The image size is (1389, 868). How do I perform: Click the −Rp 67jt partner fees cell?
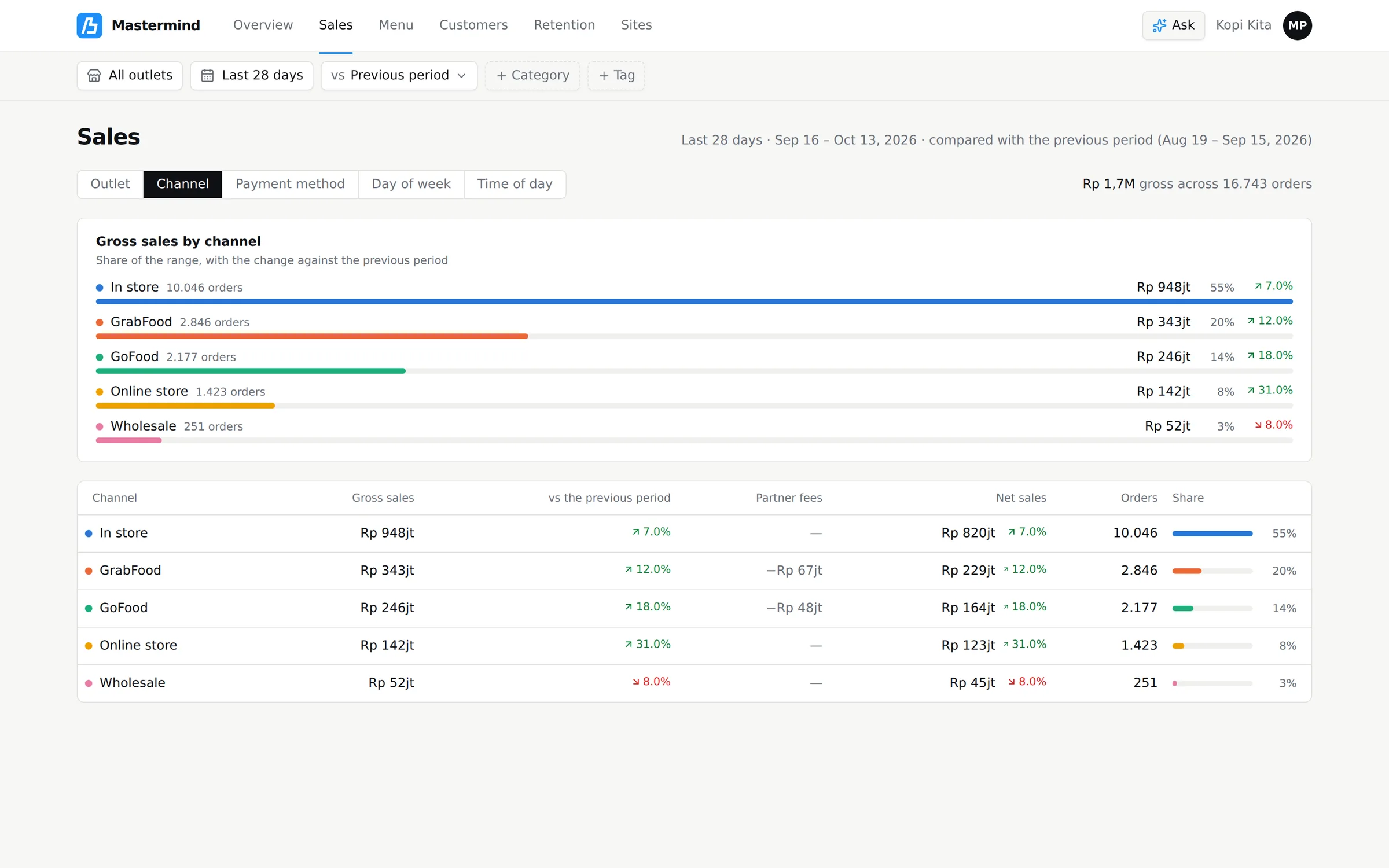[794, 571]
